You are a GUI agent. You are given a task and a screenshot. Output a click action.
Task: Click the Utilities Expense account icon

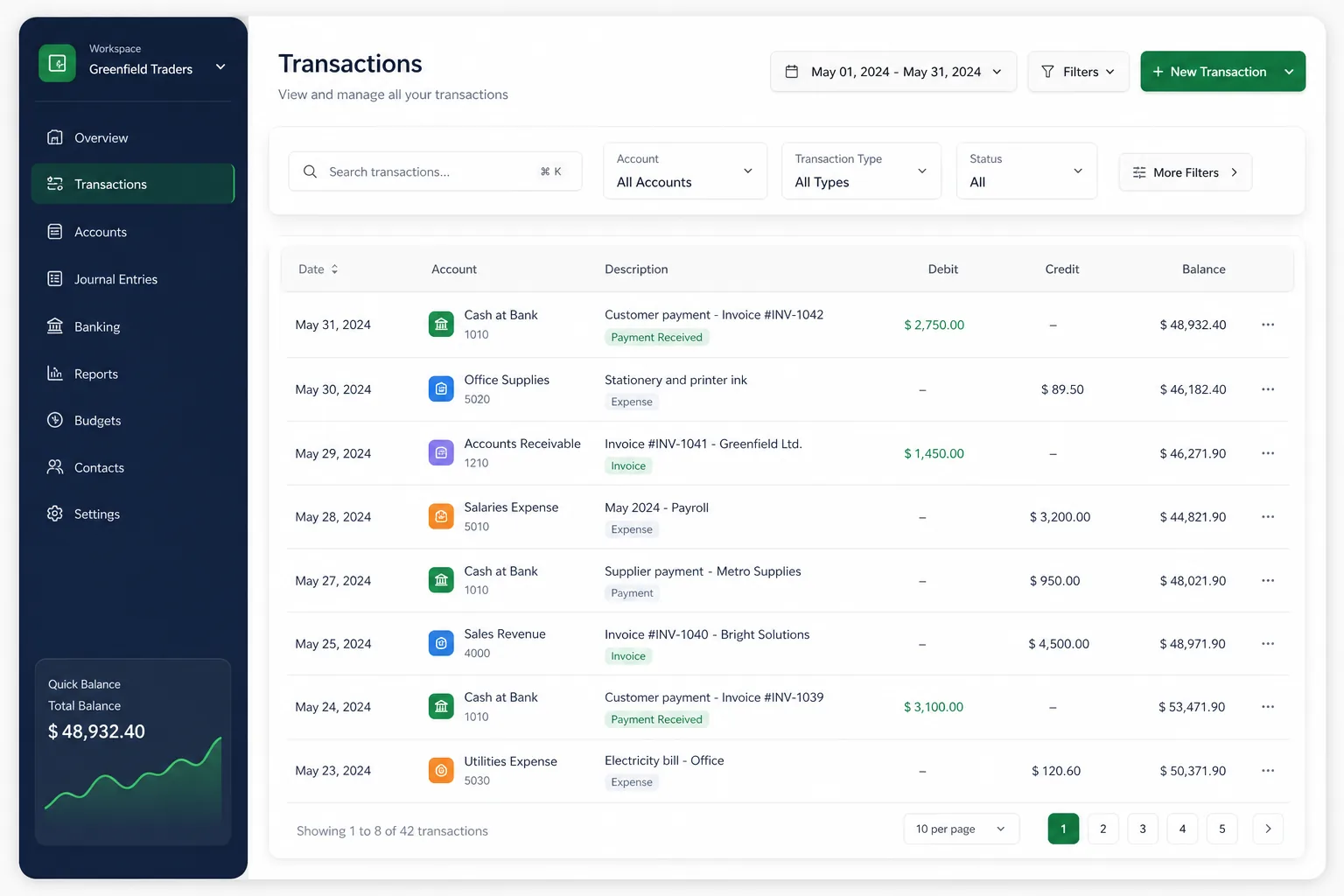(x=441, y=771)
